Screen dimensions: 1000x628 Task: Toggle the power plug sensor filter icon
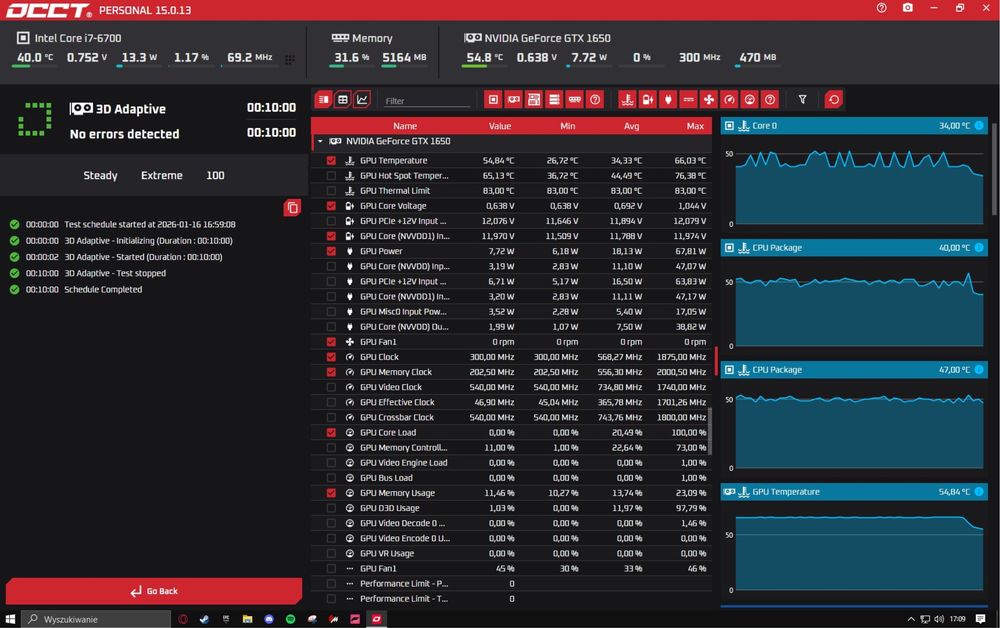click(x=668, y=99)
